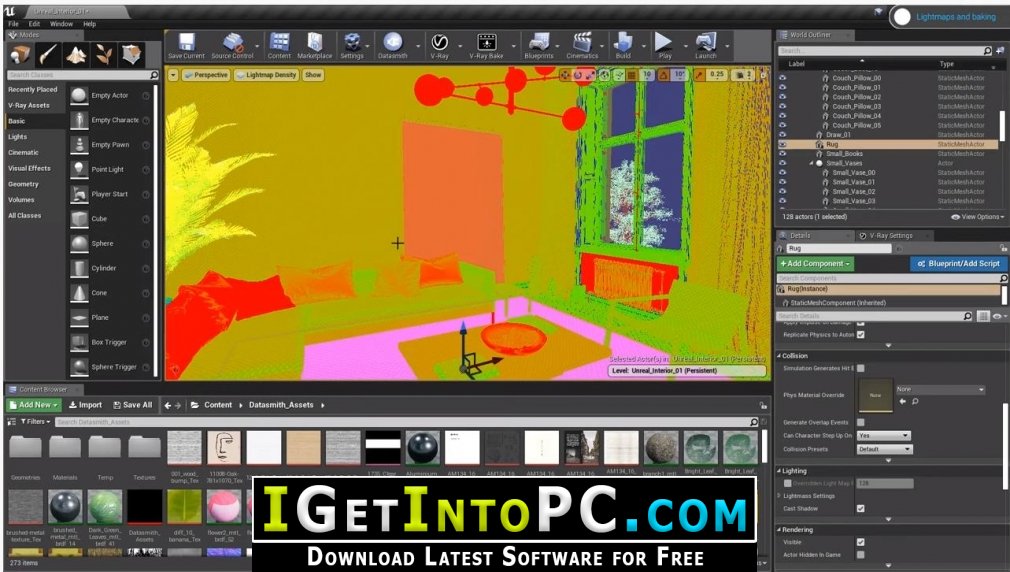Click the Add Component button
1010x572 pixels.
(x=815, y=263)
